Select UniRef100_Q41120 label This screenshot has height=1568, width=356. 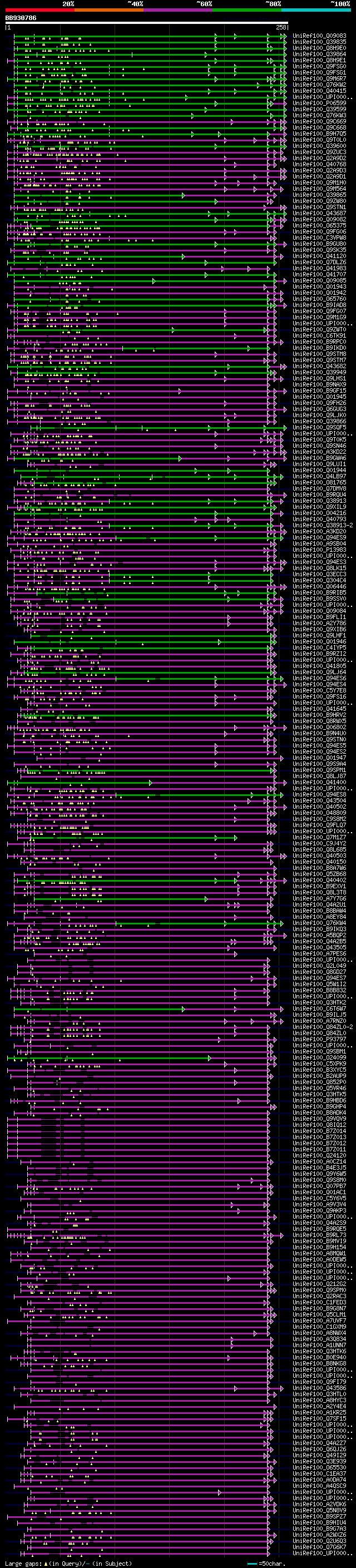(x=319, y=256)
